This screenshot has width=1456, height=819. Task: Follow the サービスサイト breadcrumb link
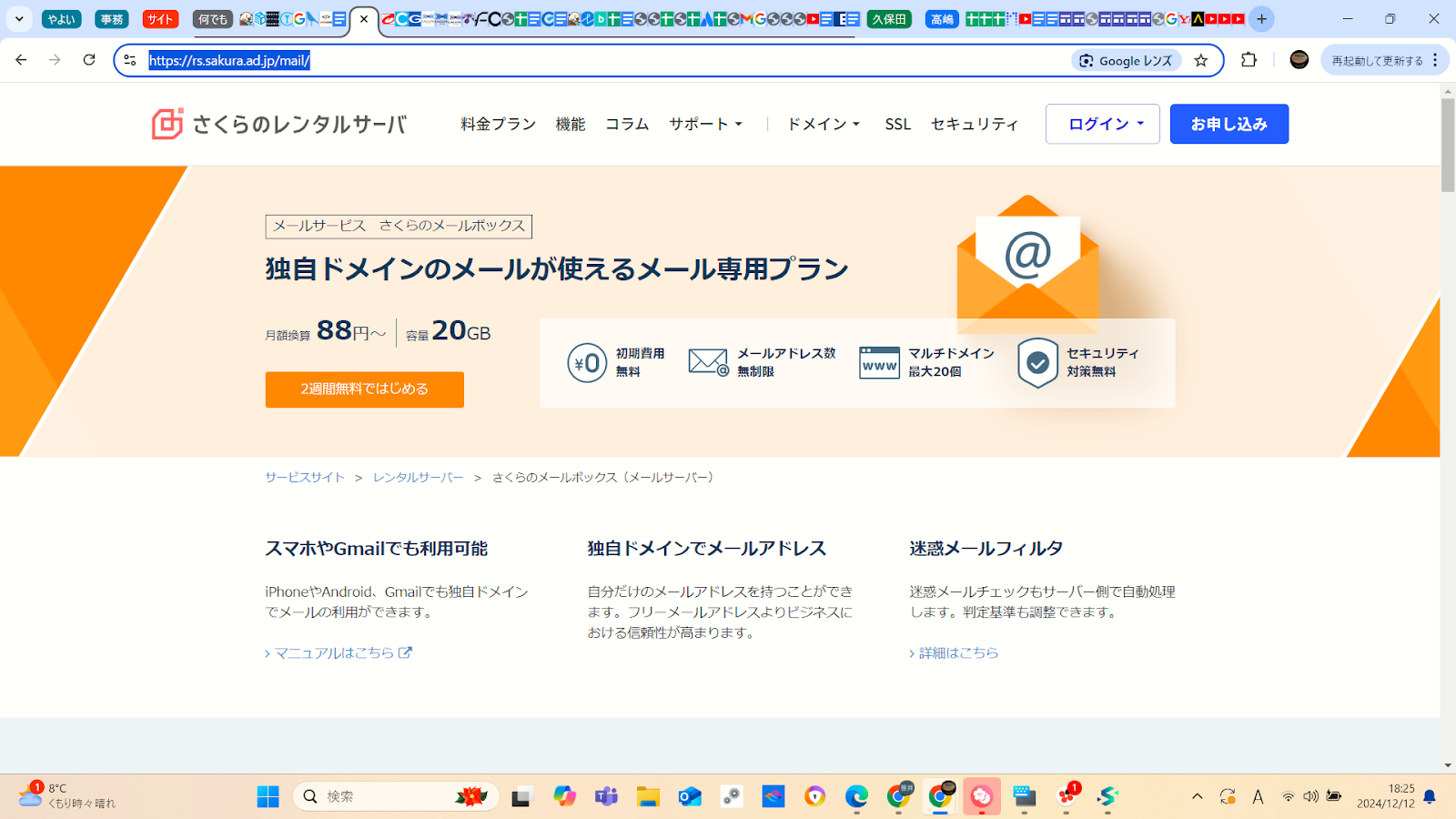click(305, 477)
